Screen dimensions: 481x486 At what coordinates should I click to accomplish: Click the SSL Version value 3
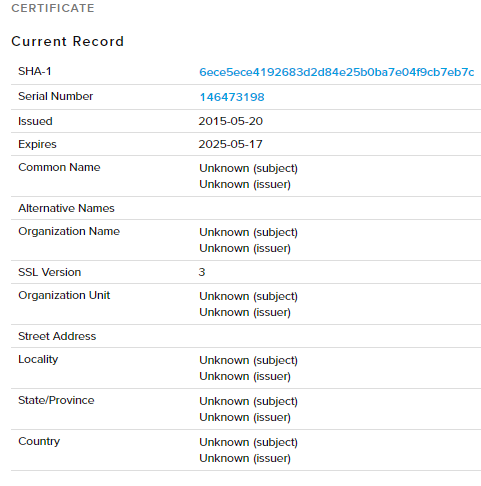click(x=202, y=272)
